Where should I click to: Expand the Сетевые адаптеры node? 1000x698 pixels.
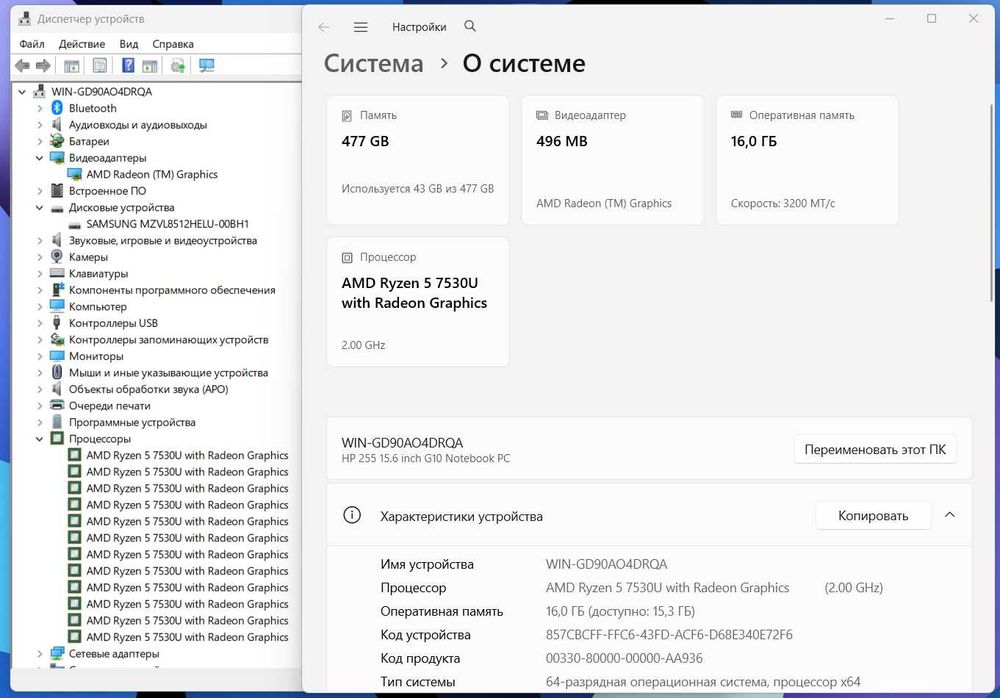(40, 654)
